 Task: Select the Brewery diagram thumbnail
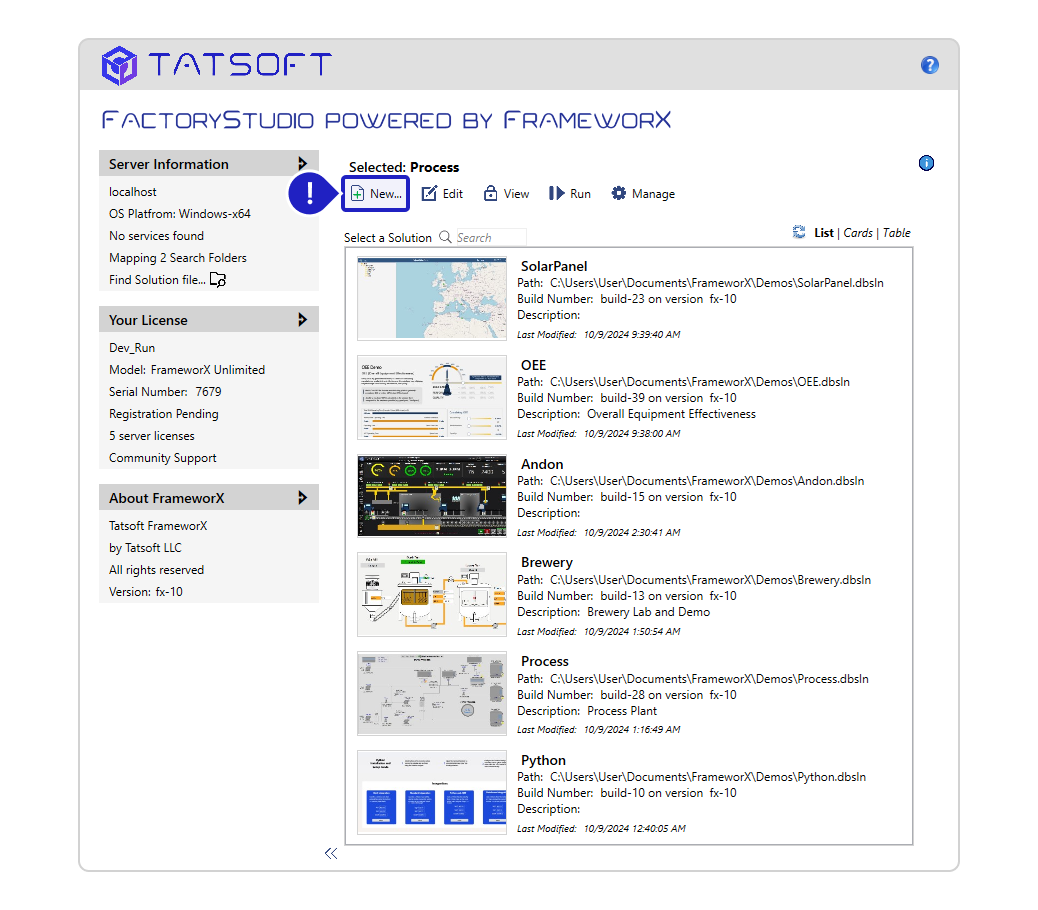[432, 594]
